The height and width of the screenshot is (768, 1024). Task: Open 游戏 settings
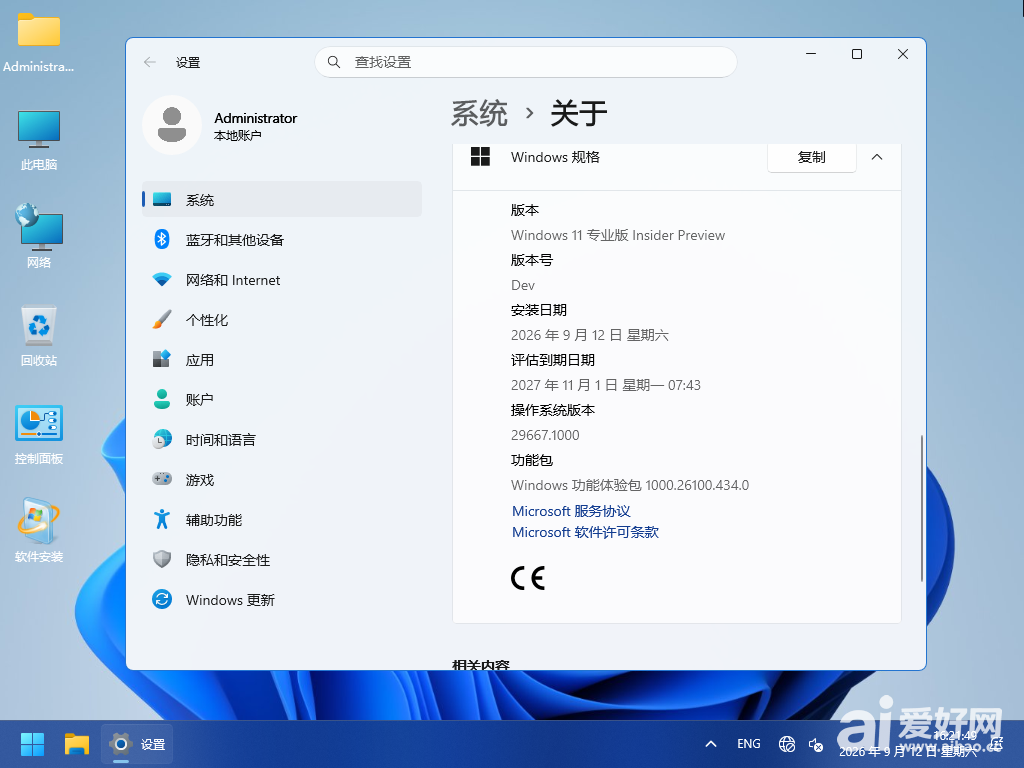point(281,479)
